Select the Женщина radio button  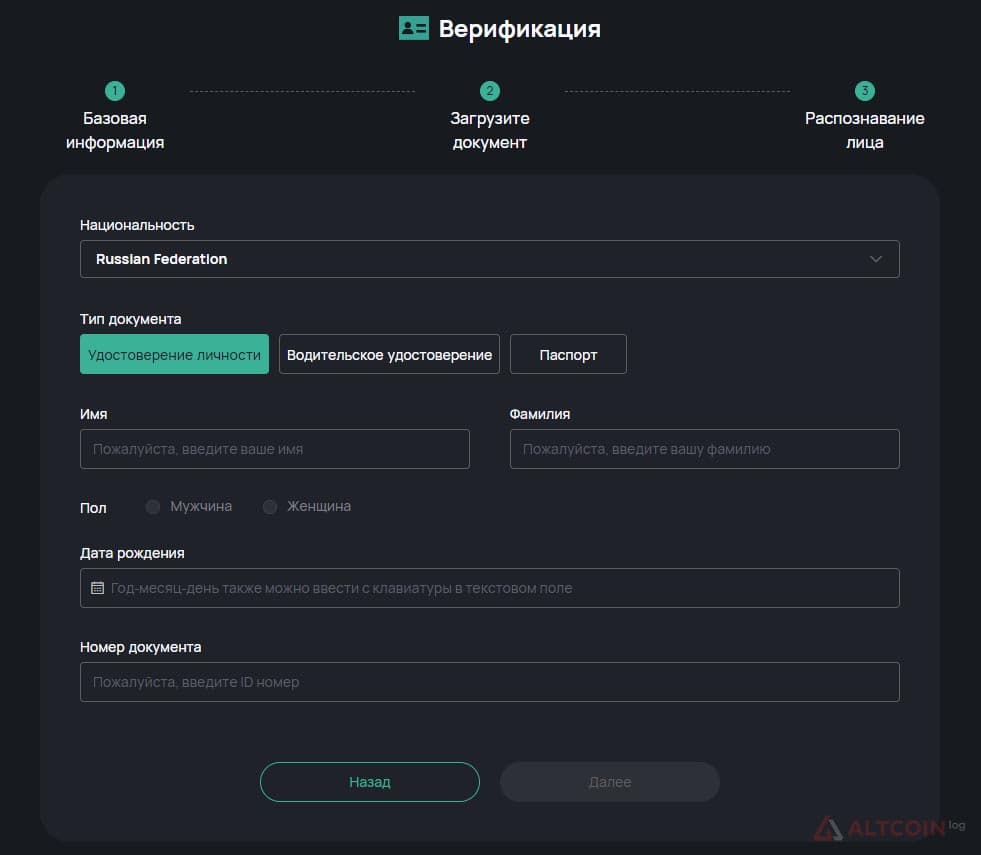tap(270, 507)
